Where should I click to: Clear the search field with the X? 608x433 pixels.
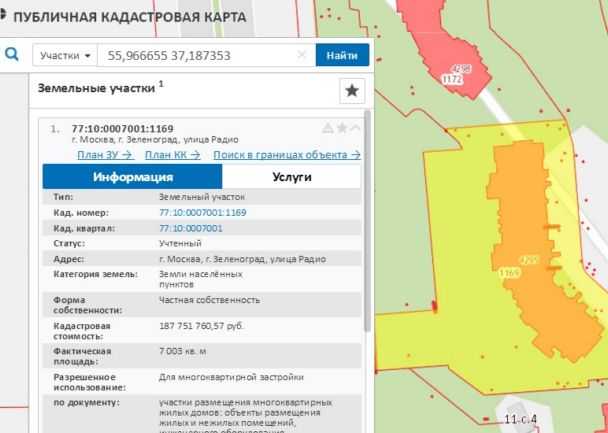(x=301, y=55)
